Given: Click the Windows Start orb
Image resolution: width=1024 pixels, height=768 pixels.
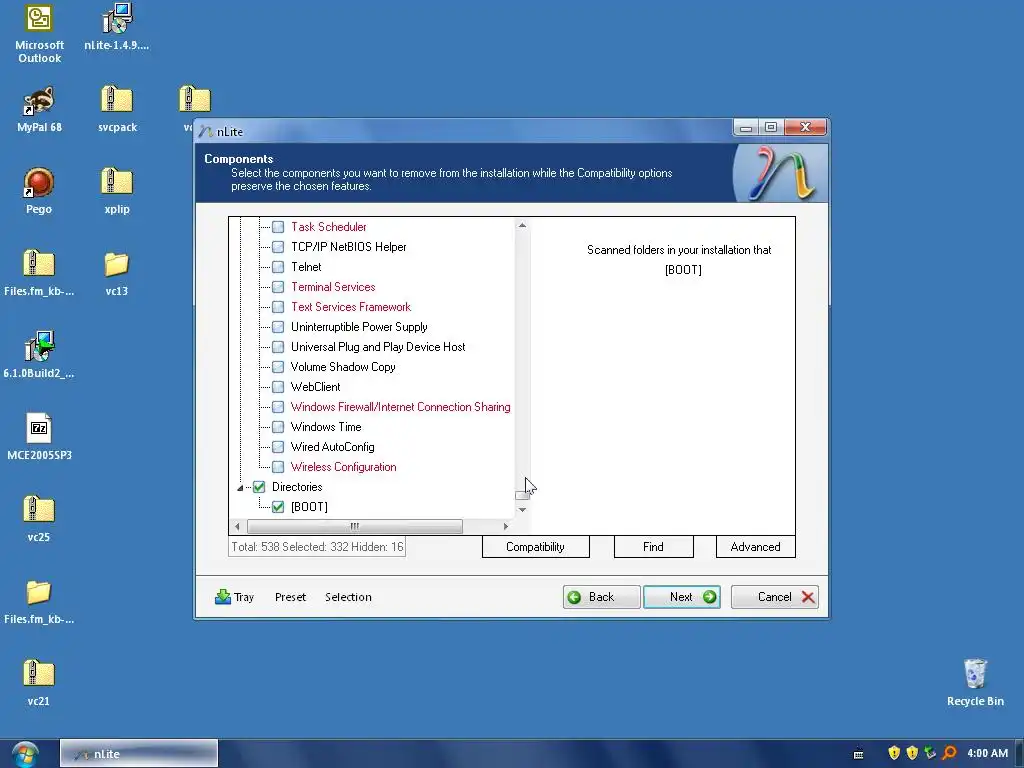Looking at the screenshot, I should click(25, 754).
